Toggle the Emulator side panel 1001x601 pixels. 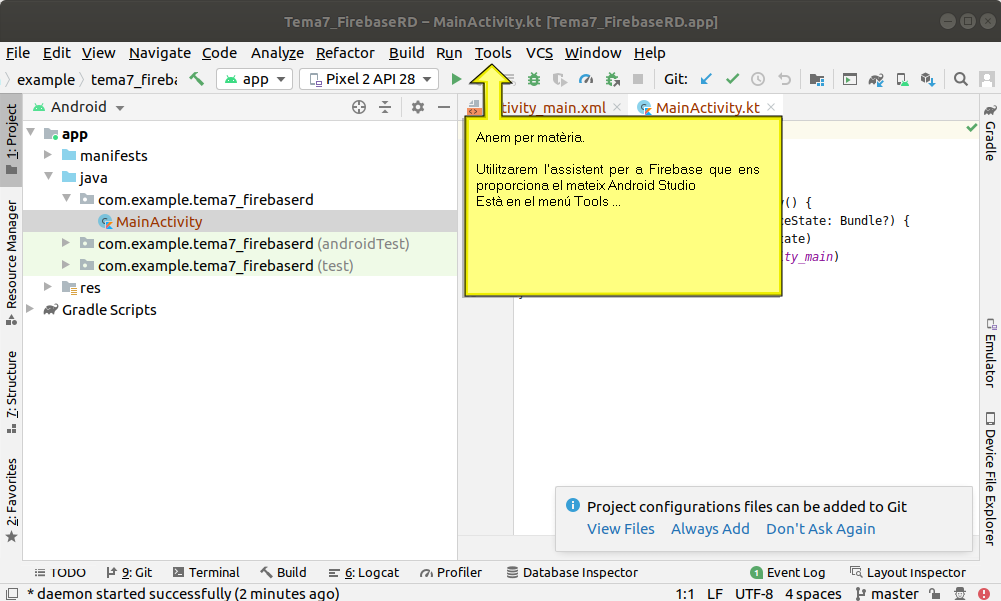(990, 353)
